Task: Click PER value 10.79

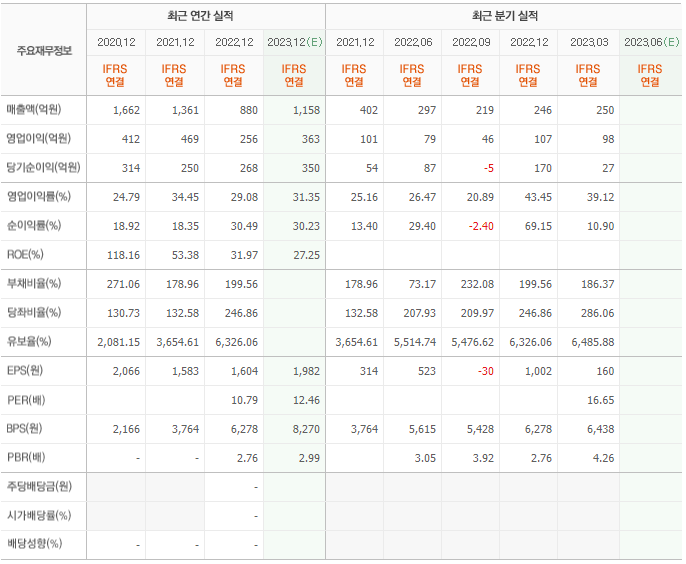Action: coord(245,400)
